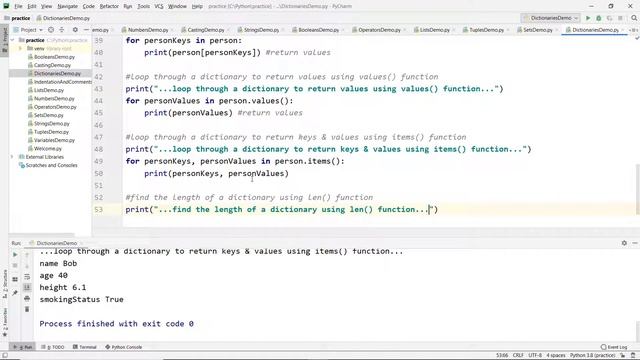This screenshot has height=360, width=640.
Task: Open the Terminal tool window
Action: 84,347
